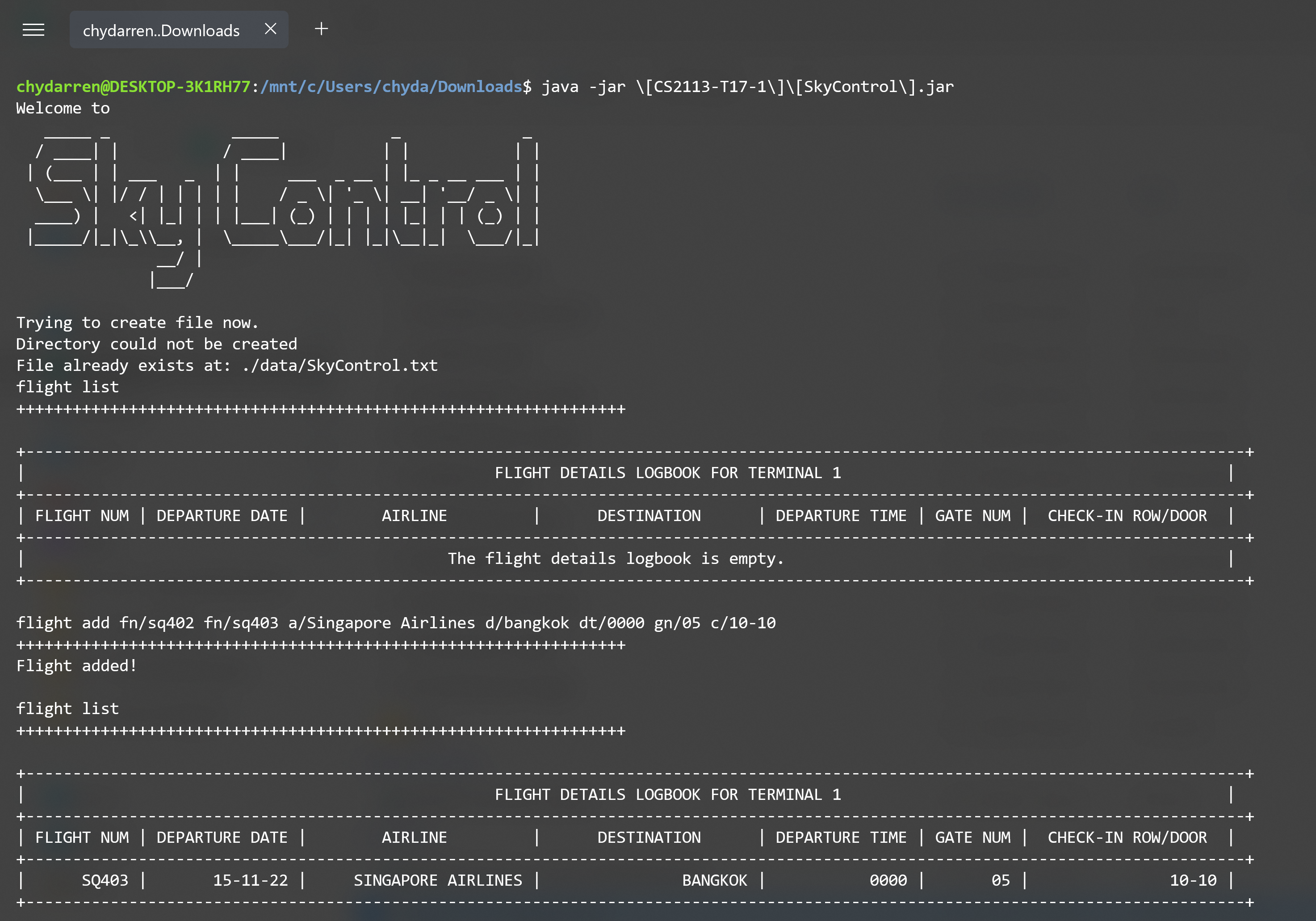Click the SkyControl ASCII art logo

coord(284,206)
